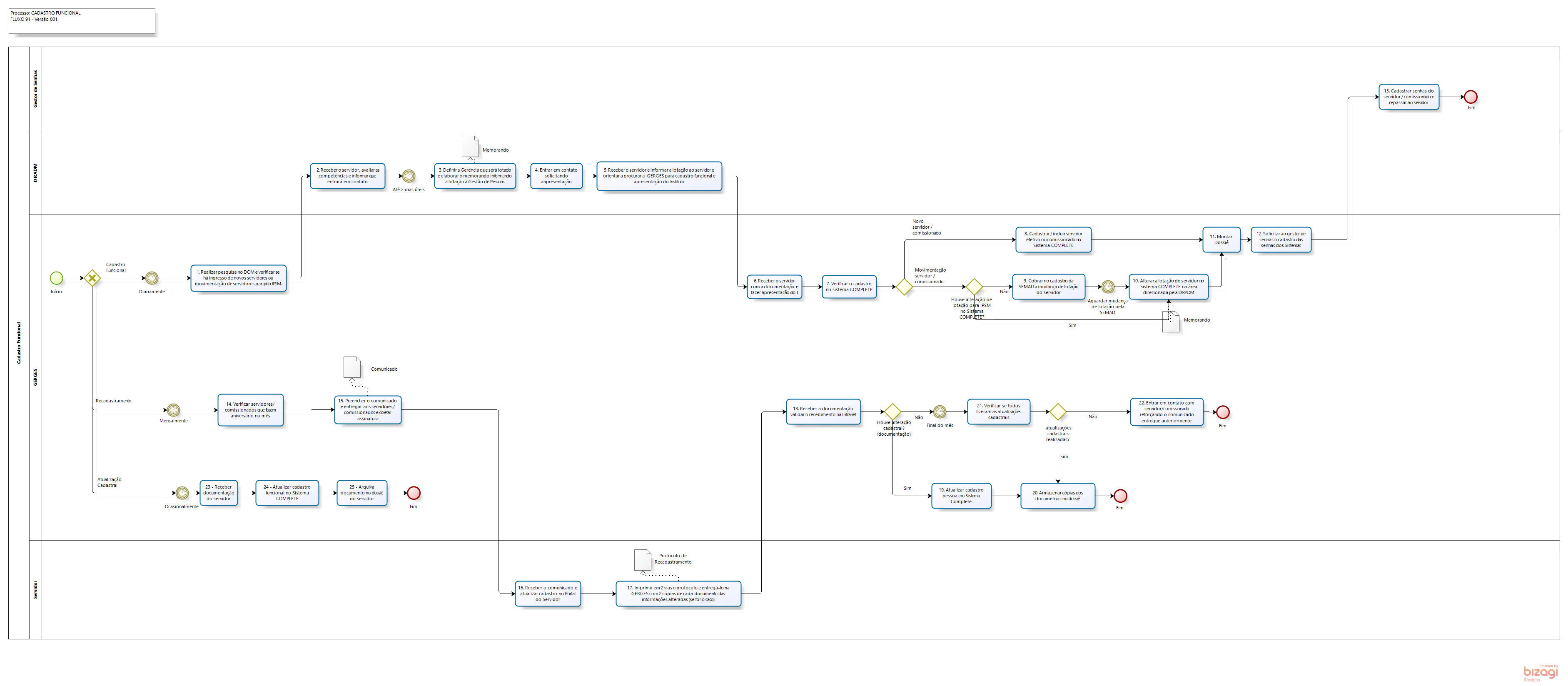
Task: Click the Até 2 dias úteis timer
Action: pos(409,176)
